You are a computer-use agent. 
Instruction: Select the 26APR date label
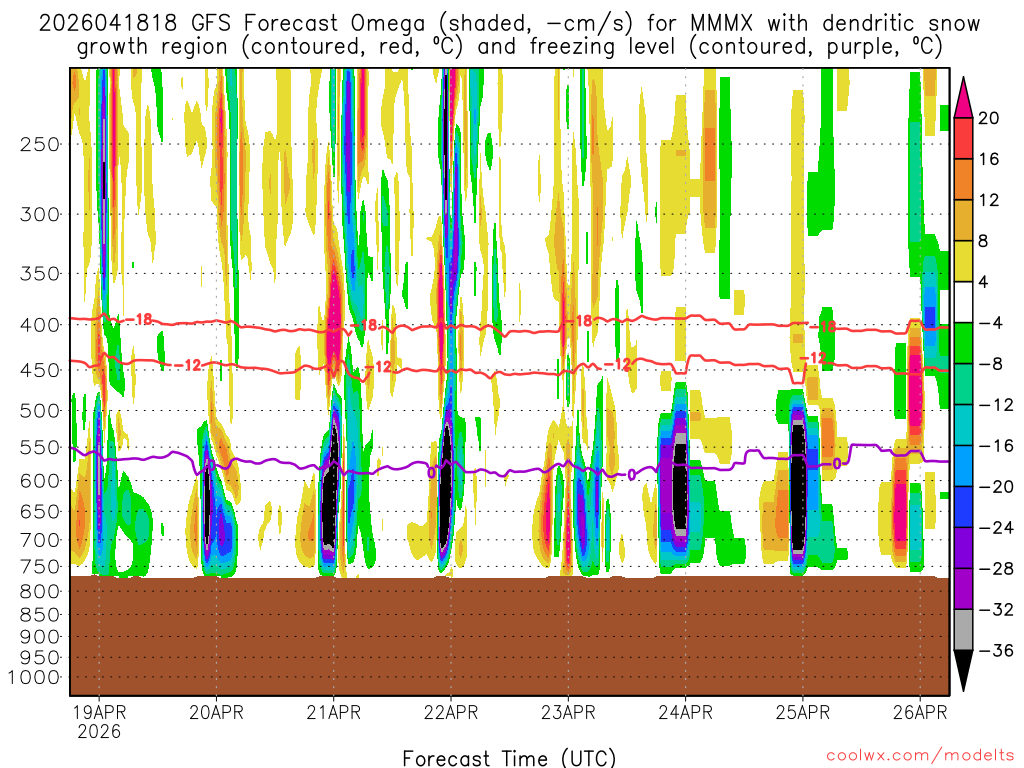919,712
